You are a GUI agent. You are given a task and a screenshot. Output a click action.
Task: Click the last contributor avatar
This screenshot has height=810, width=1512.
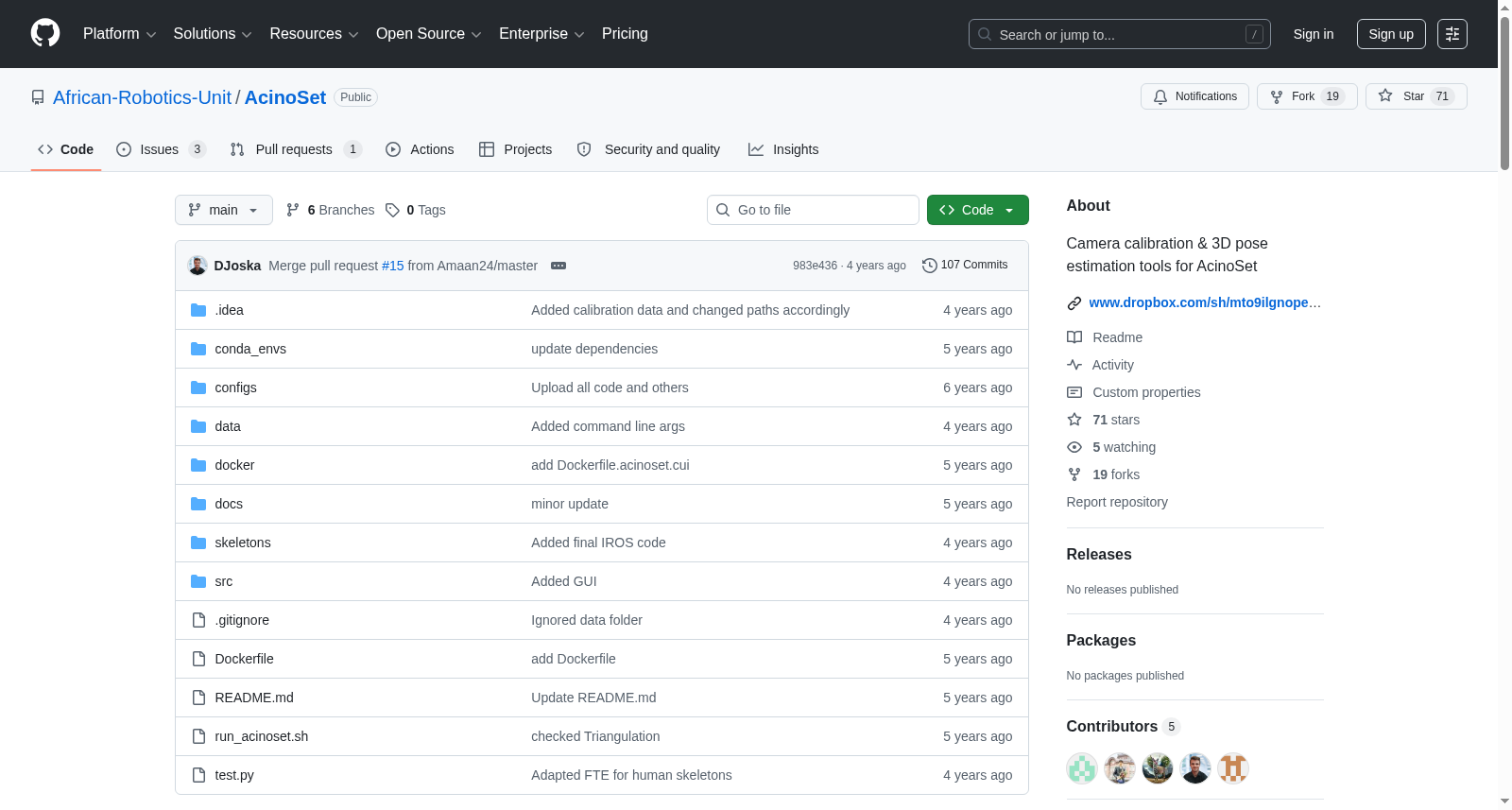(1233, 768)
